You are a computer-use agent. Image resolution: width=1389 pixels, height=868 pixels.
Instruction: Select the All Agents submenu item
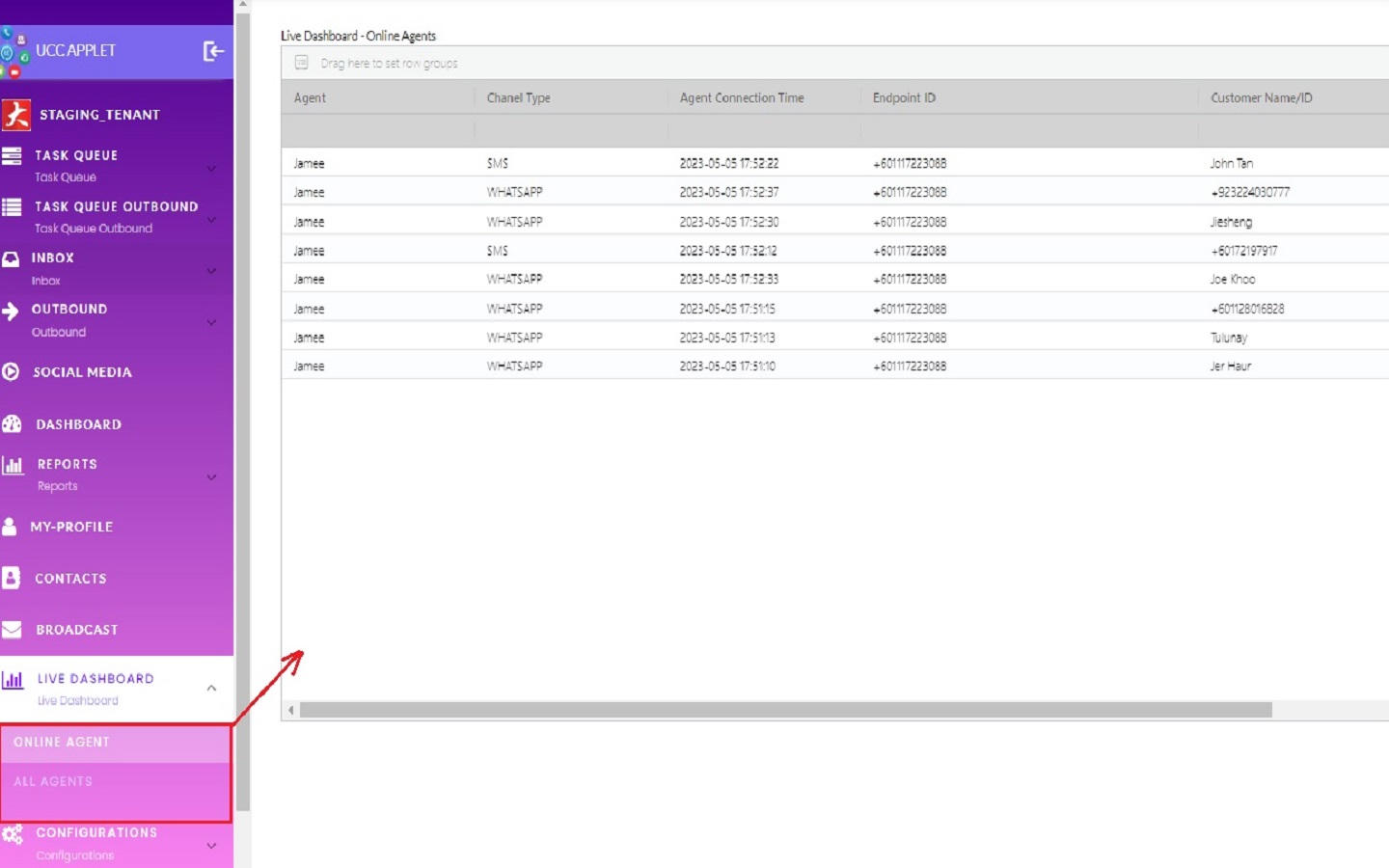(53, 781)
